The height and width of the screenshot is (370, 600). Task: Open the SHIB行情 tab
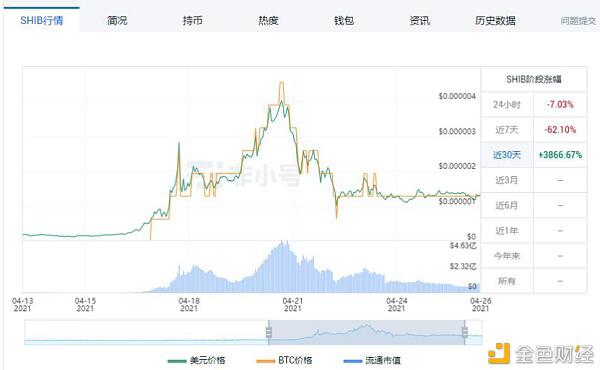point(42,20)
